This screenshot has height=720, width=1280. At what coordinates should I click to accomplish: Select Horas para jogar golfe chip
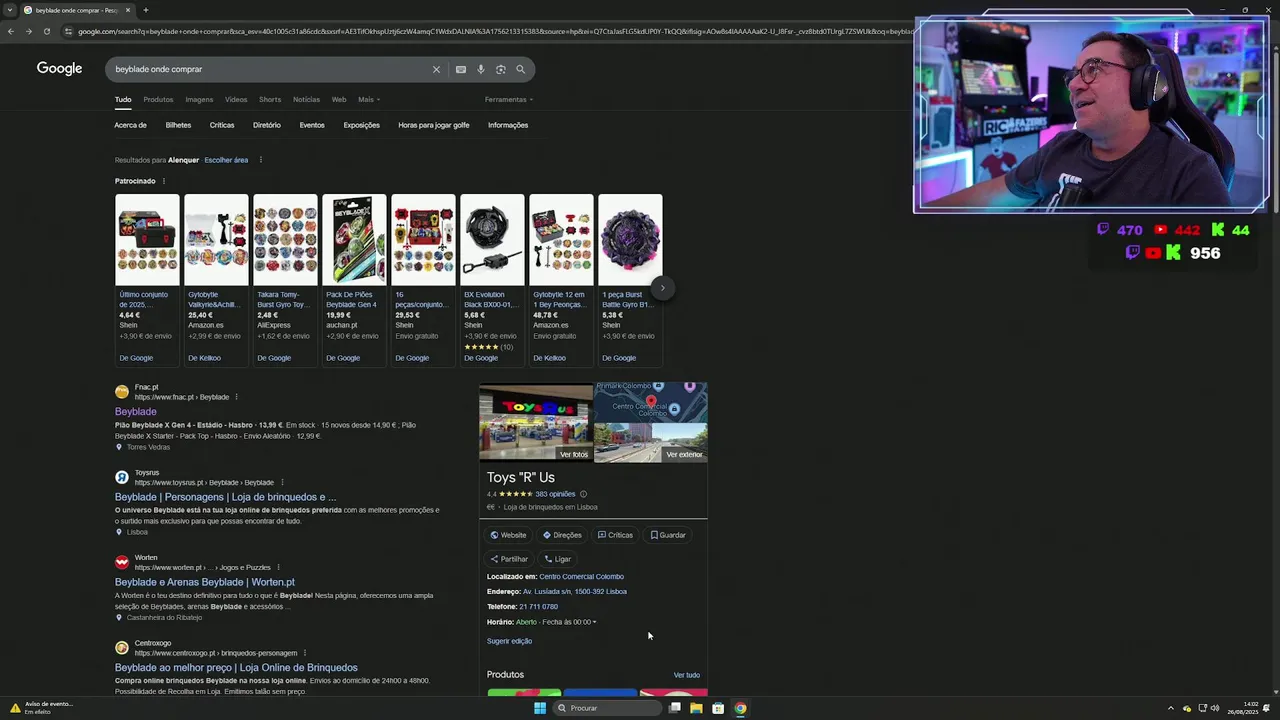point(434,125)
